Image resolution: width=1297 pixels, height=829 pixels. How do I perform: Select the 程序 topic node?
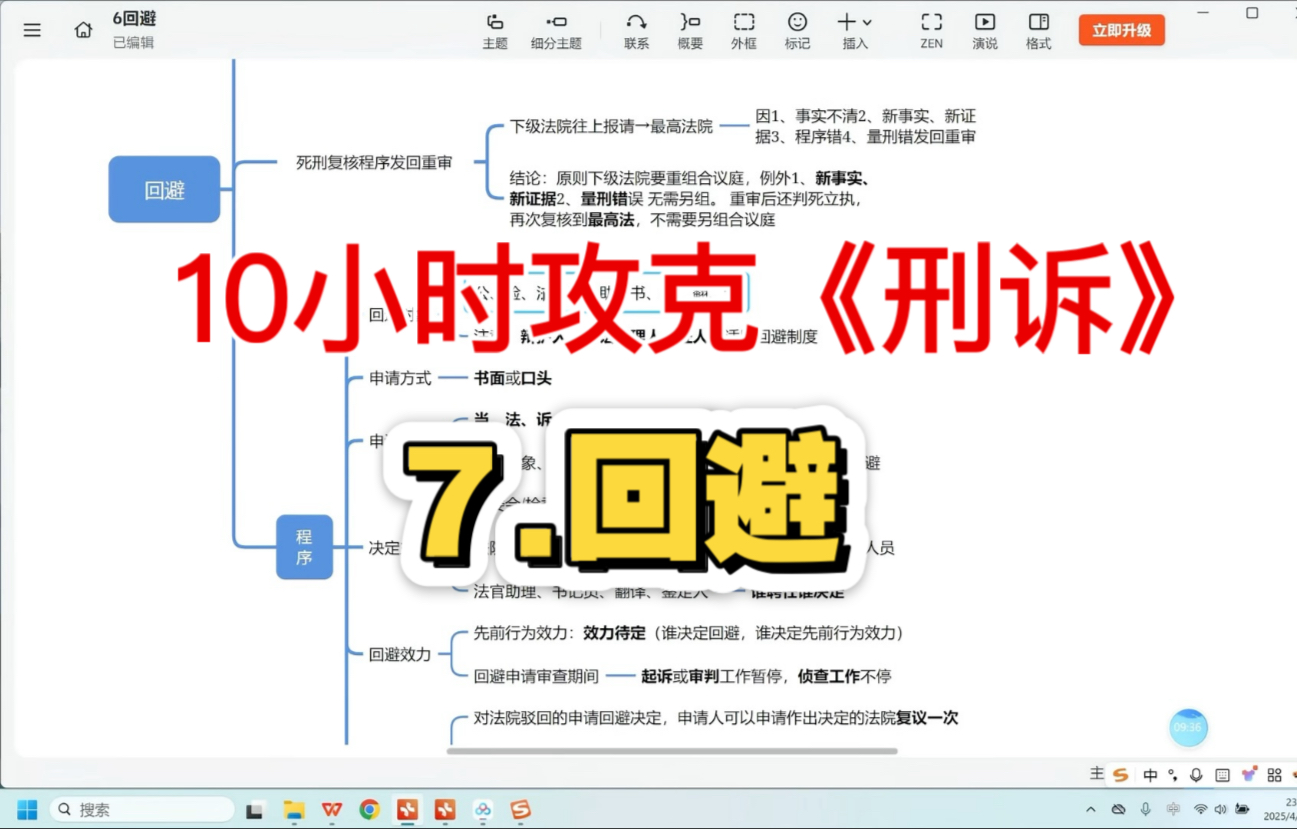tap(304, 547)
